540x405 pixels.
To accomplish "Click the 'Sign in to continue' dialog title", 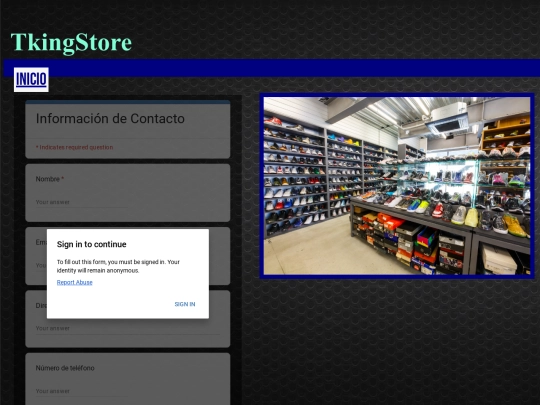I will [92, 244].
